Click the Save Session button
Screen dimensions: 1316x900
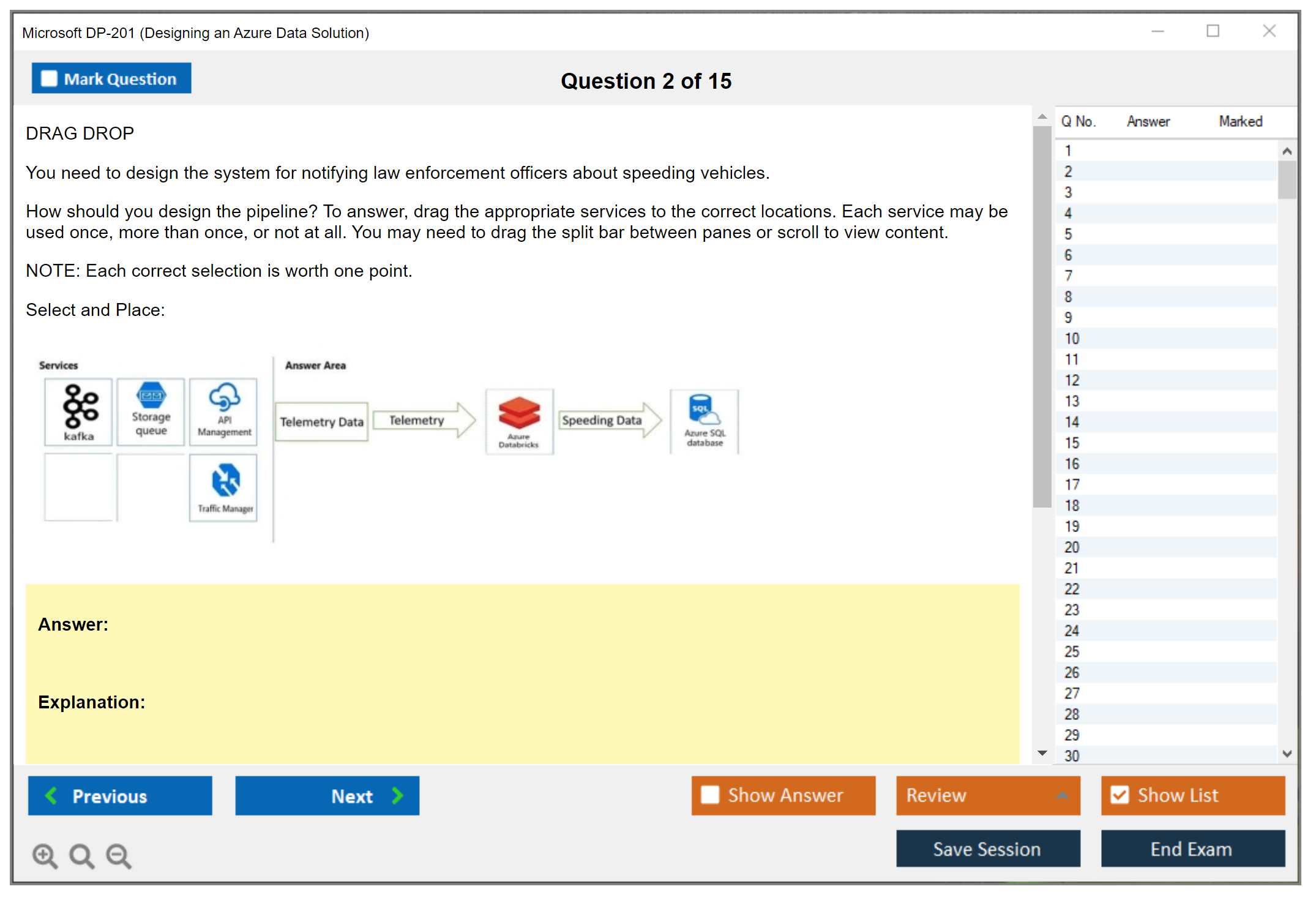tap(987, 849)
